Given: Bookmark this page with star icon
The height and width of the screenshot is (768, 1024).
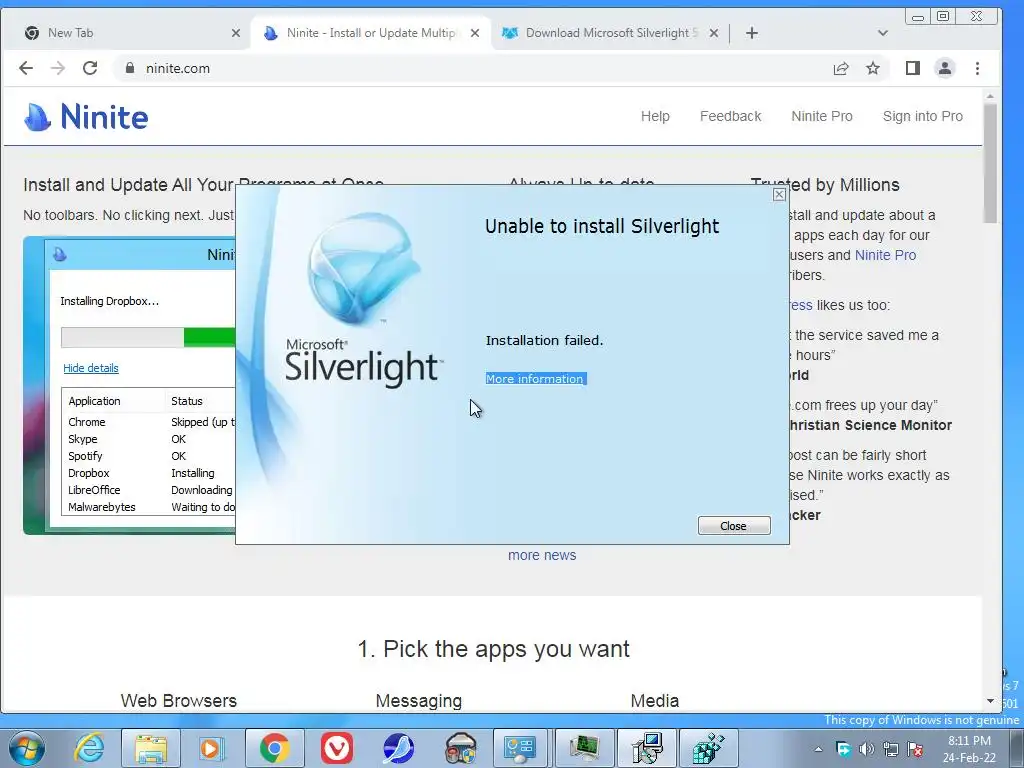Looking at the screenshot, I should tap(872, 68).
